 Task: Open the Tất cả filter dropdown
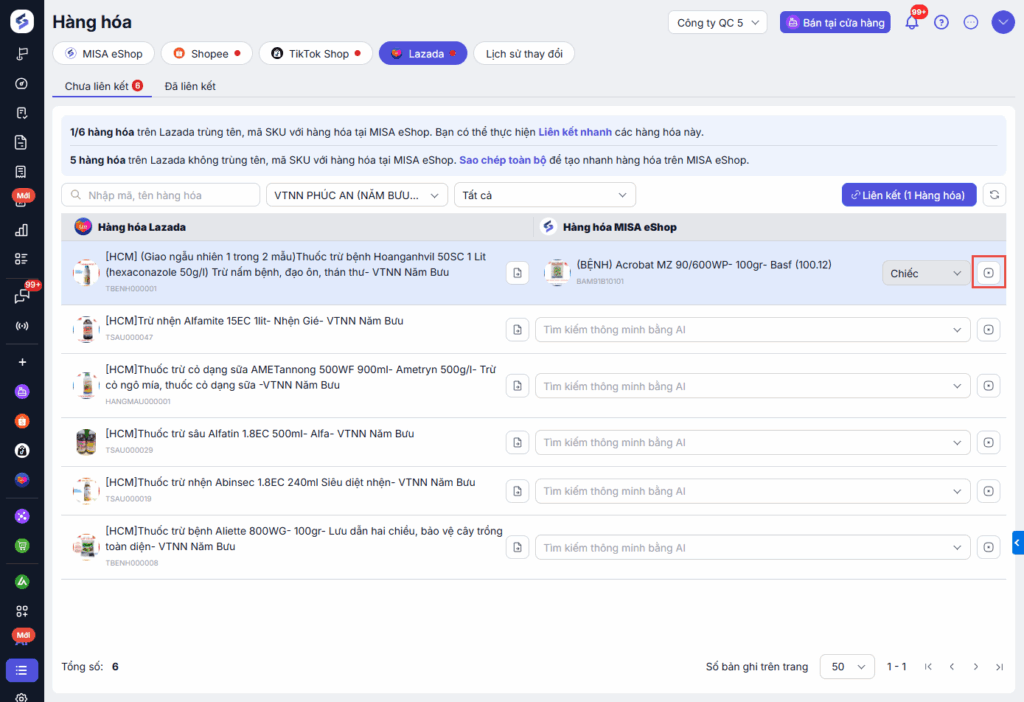(x=544, y=195)
